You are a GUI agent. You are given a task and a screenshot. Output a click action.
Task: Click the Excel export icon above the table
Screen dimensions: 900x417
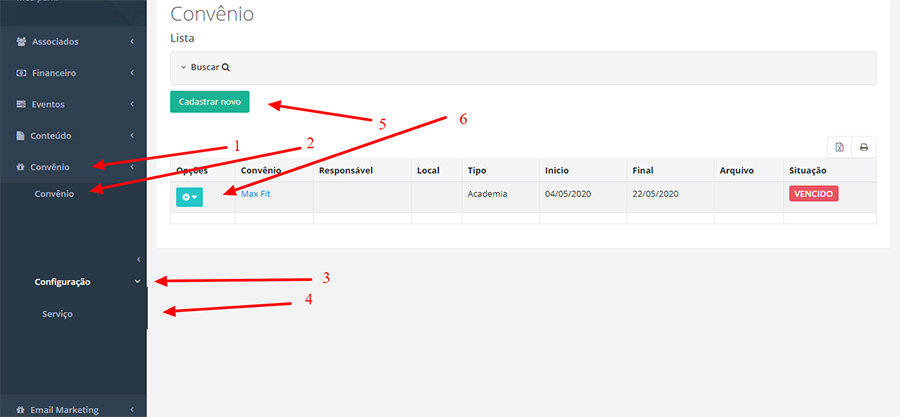coord(839,147)
